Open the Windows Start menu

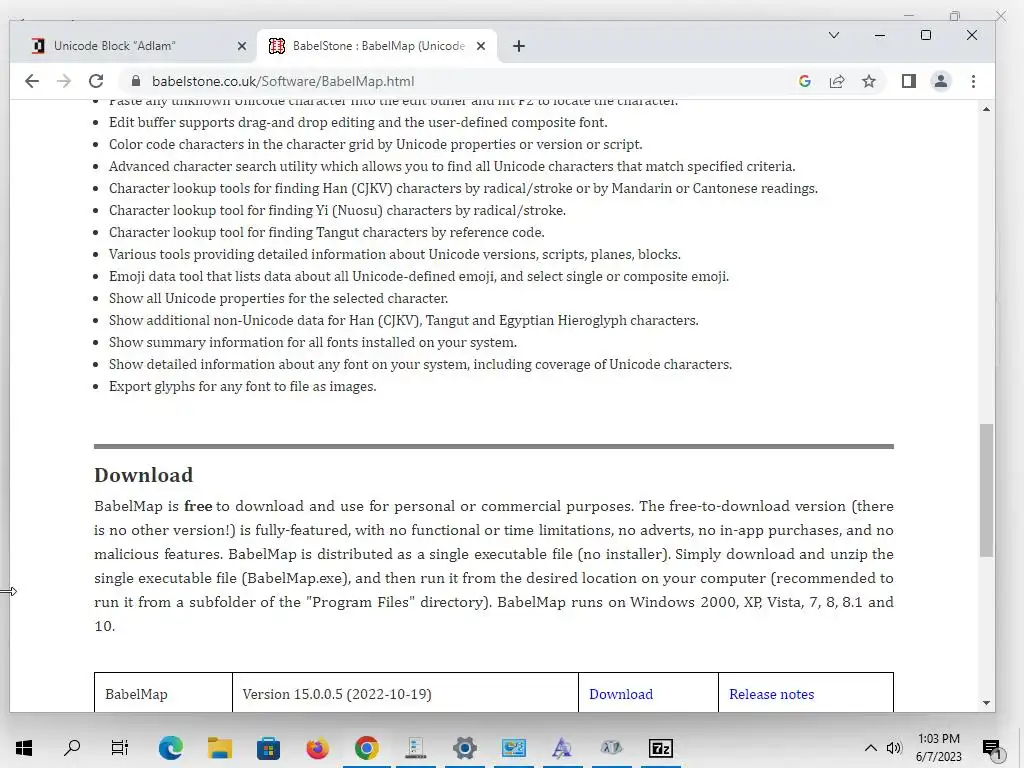pos(24,748)
